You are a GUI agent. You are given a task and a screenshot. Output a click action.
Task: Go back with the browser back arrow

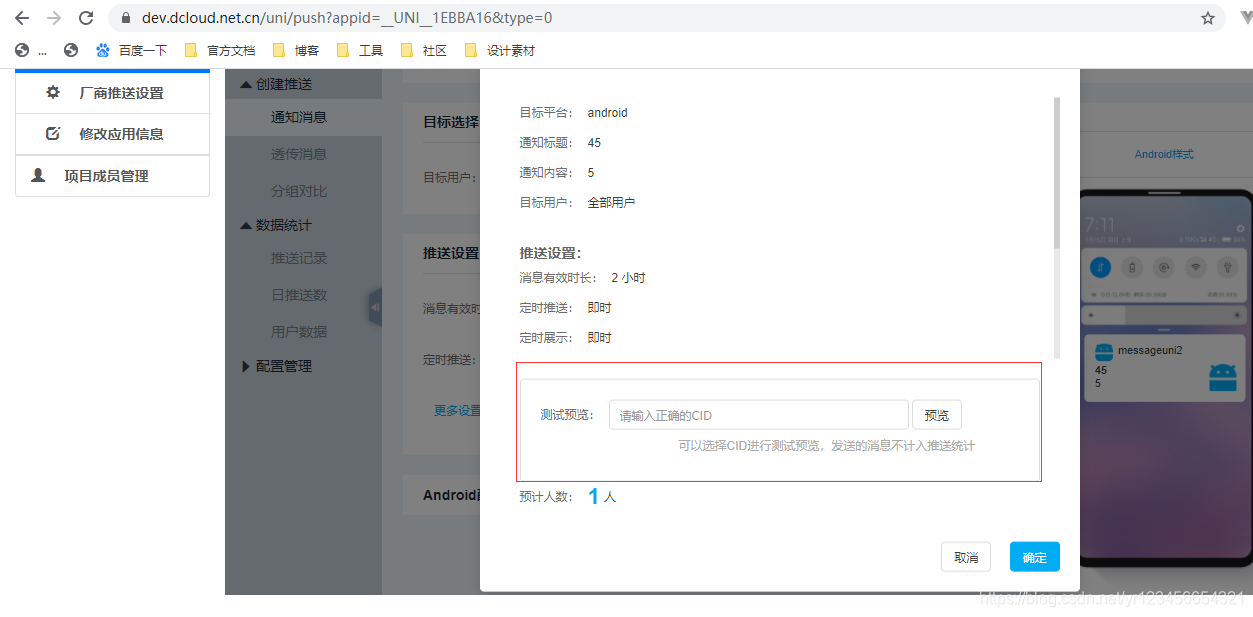[x=22, y=18]
